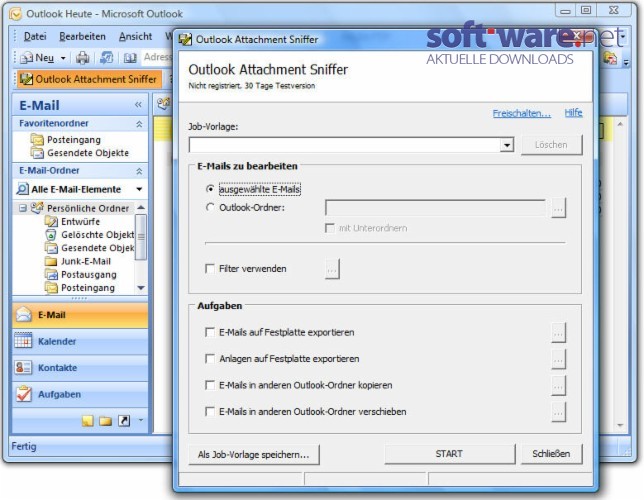Open settings for E-Mails kopieren task
Image resolution: width=644 pixels, height=500 pixels.
[x=558, y=385]
